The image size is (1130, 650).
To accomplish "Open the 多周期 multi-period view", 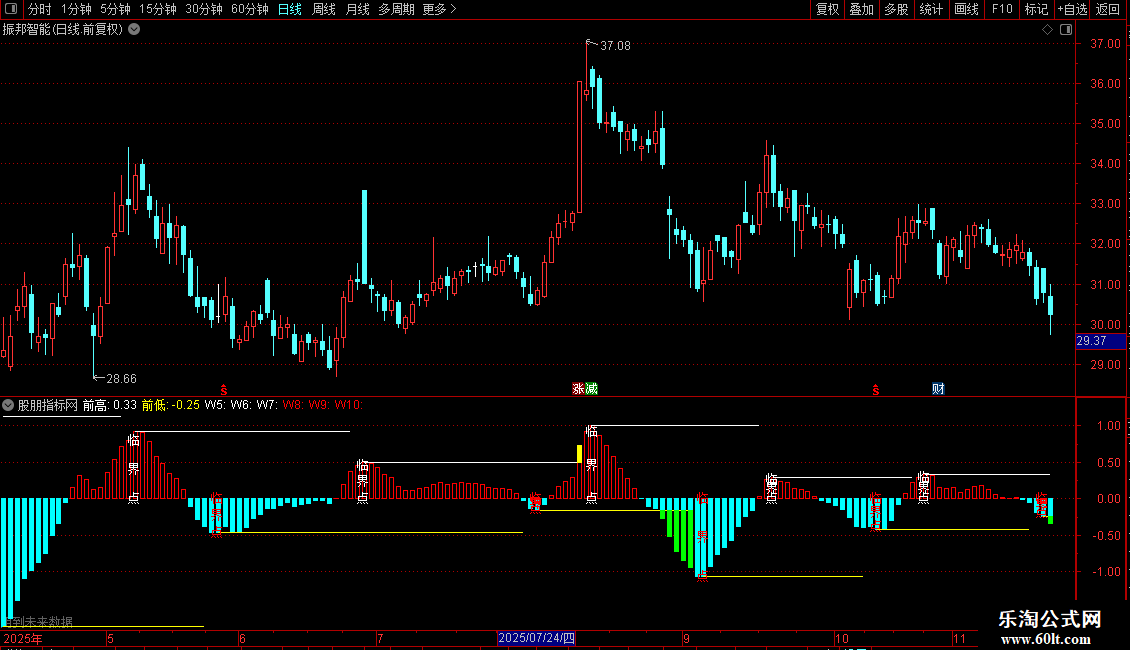I will (x=396, y=9).
